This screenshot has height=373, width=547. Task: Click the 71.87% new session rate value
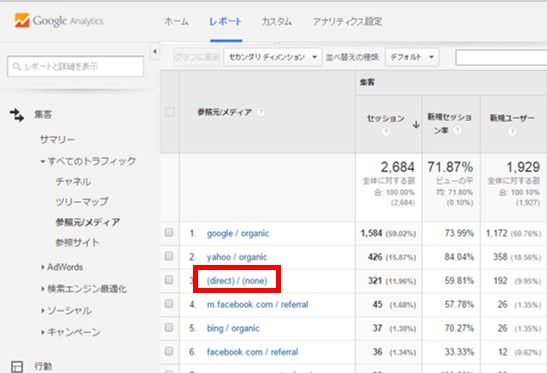pos(450,167)
